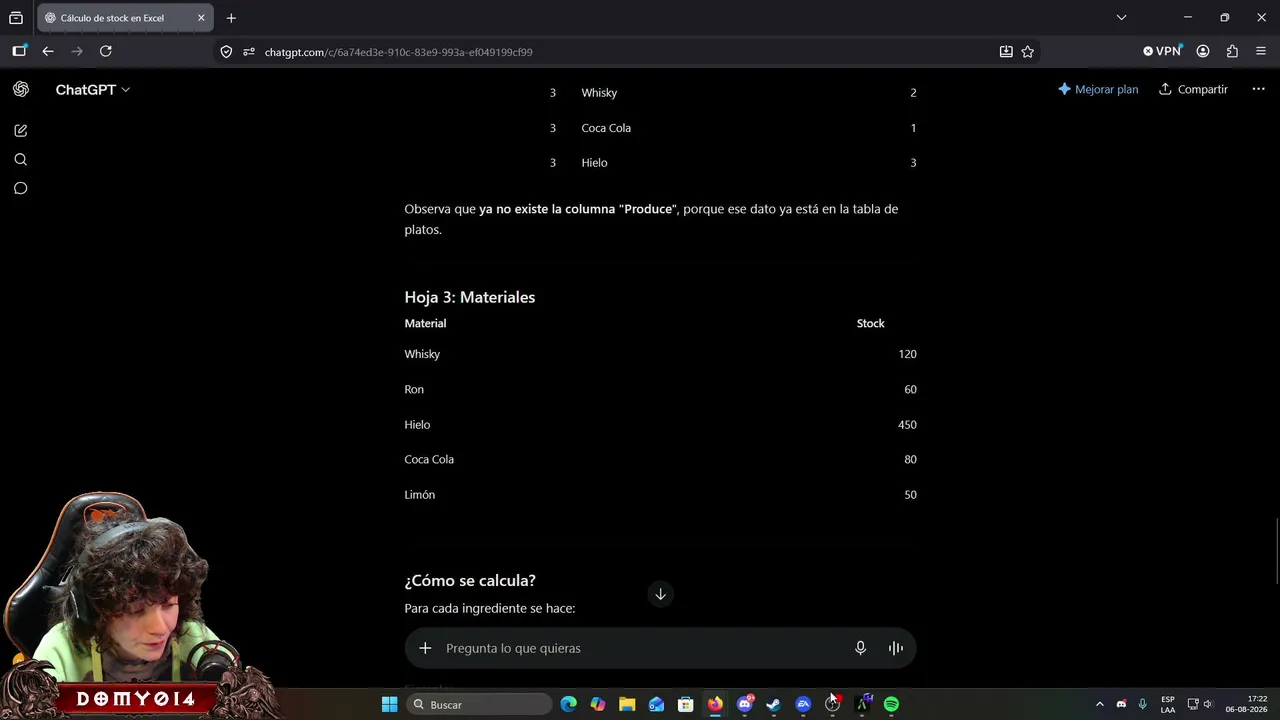Switch the ESP LAA keyboard language
Viewport: 1280px width, 720px height.
coord(1168,705)
